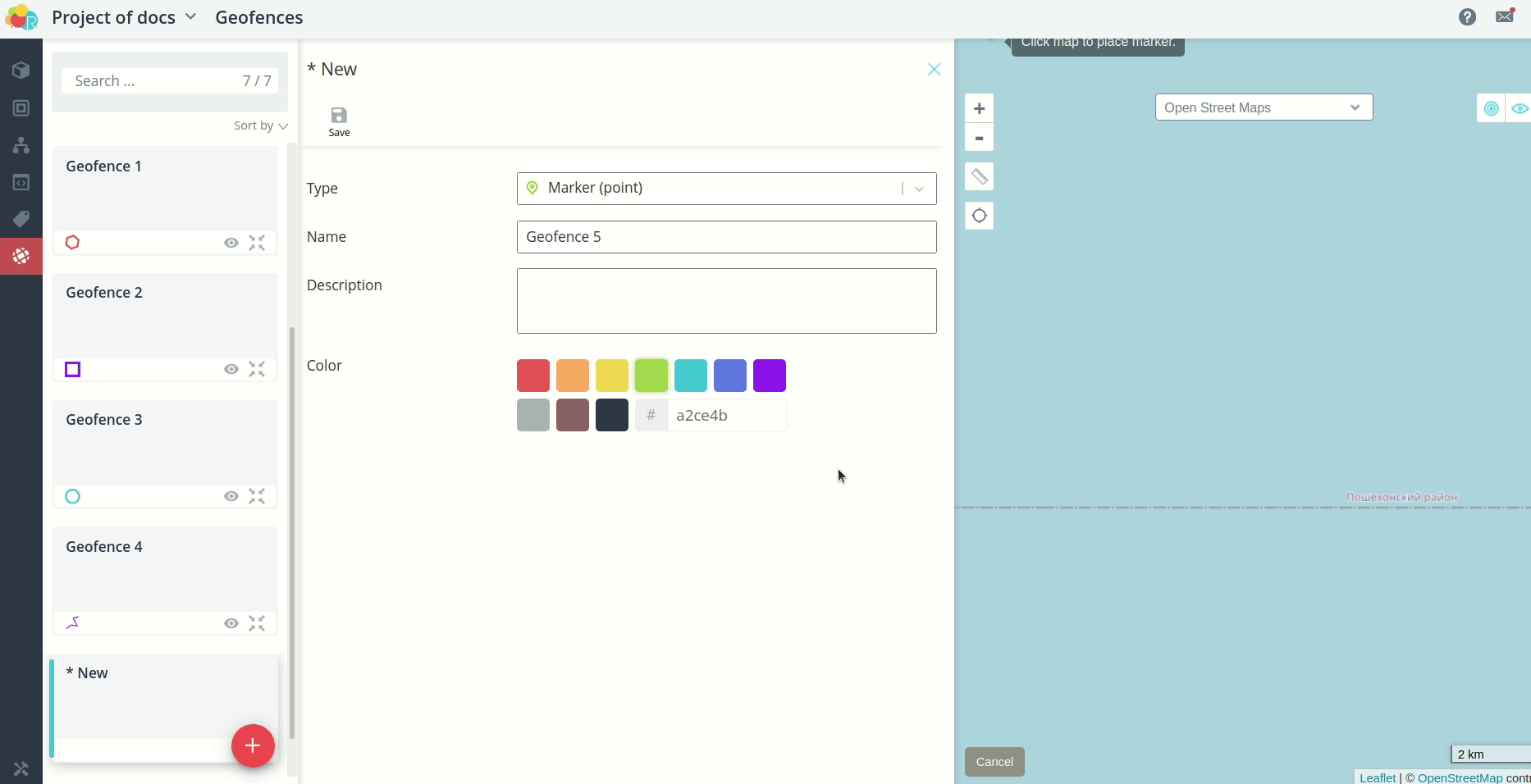Click the map ruler measure tool

tap(979, 176)
